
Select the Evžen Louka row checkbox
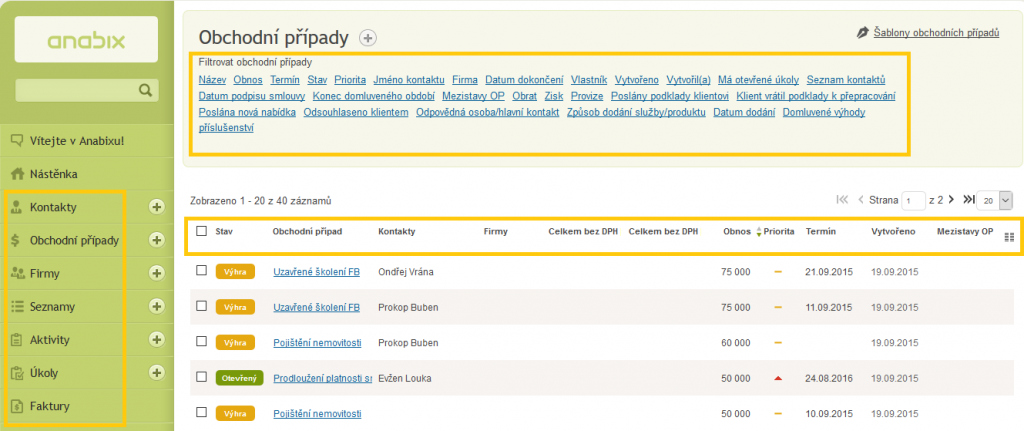pos(202,377)
